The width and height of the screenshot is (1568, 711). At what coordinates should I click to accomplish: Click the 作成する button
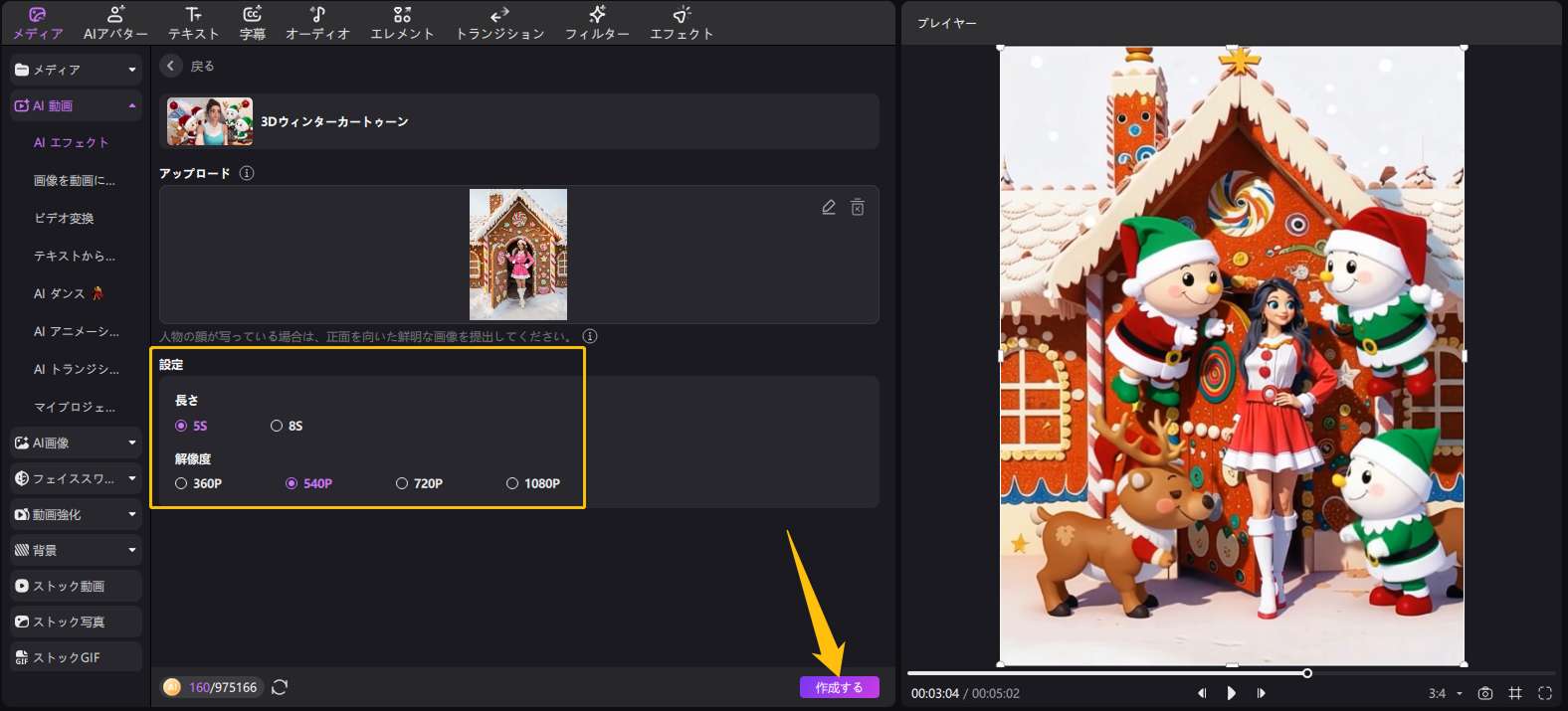(x=840, y=687)
